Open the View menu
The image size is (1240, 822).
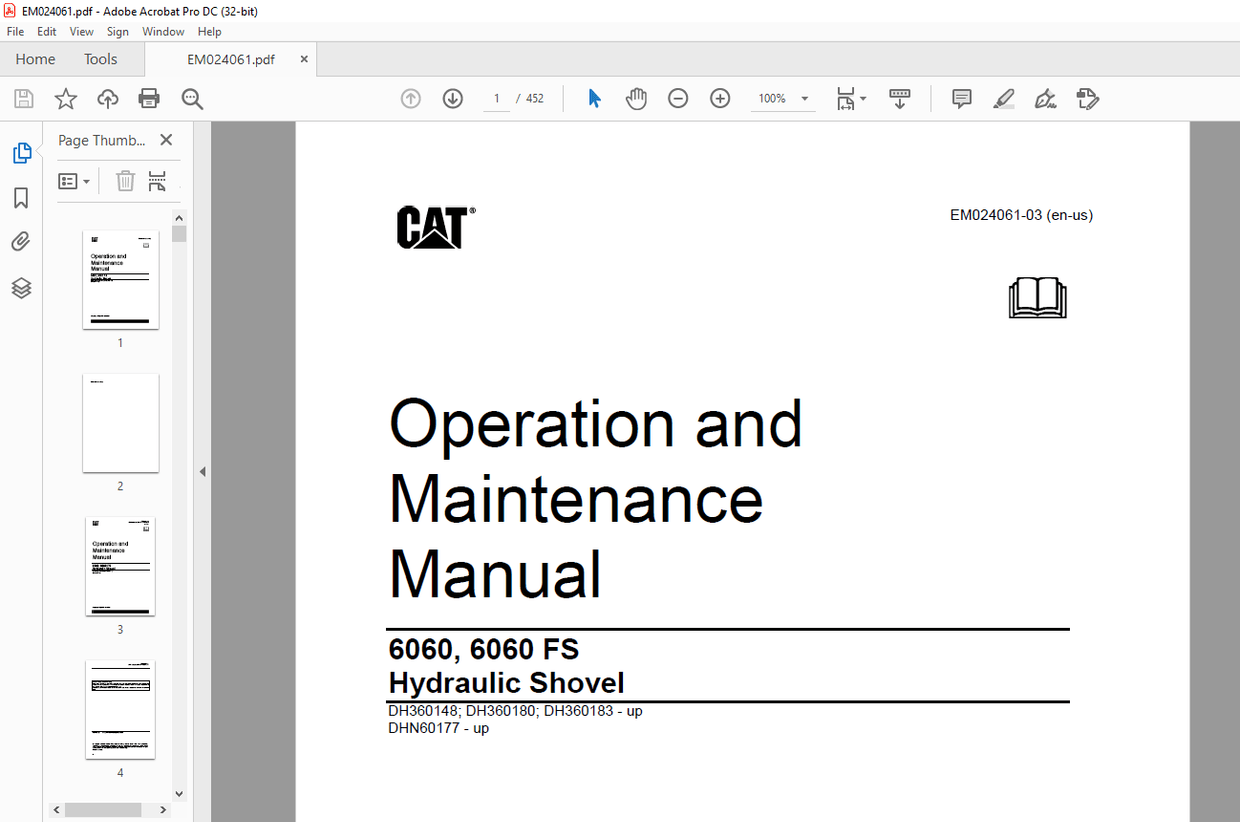click(x=81, y=31)
